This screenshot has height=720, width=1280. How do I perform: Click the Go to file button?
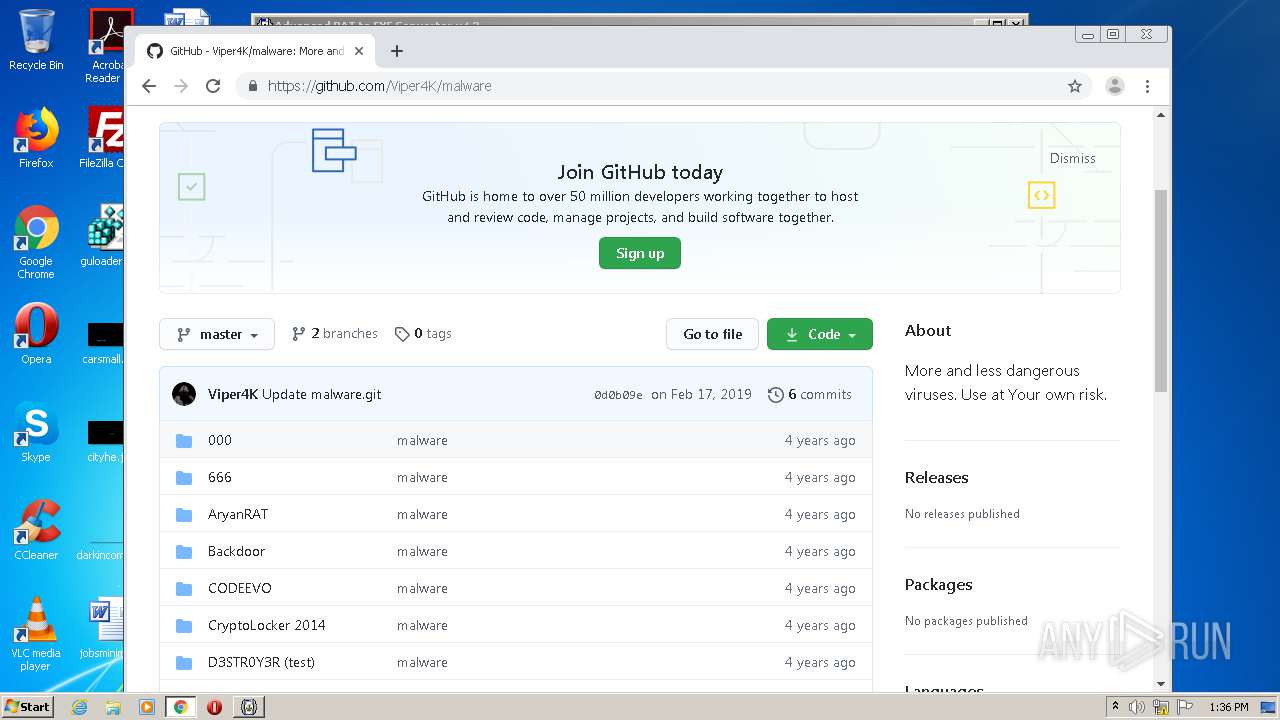click(x=712, y=334)
